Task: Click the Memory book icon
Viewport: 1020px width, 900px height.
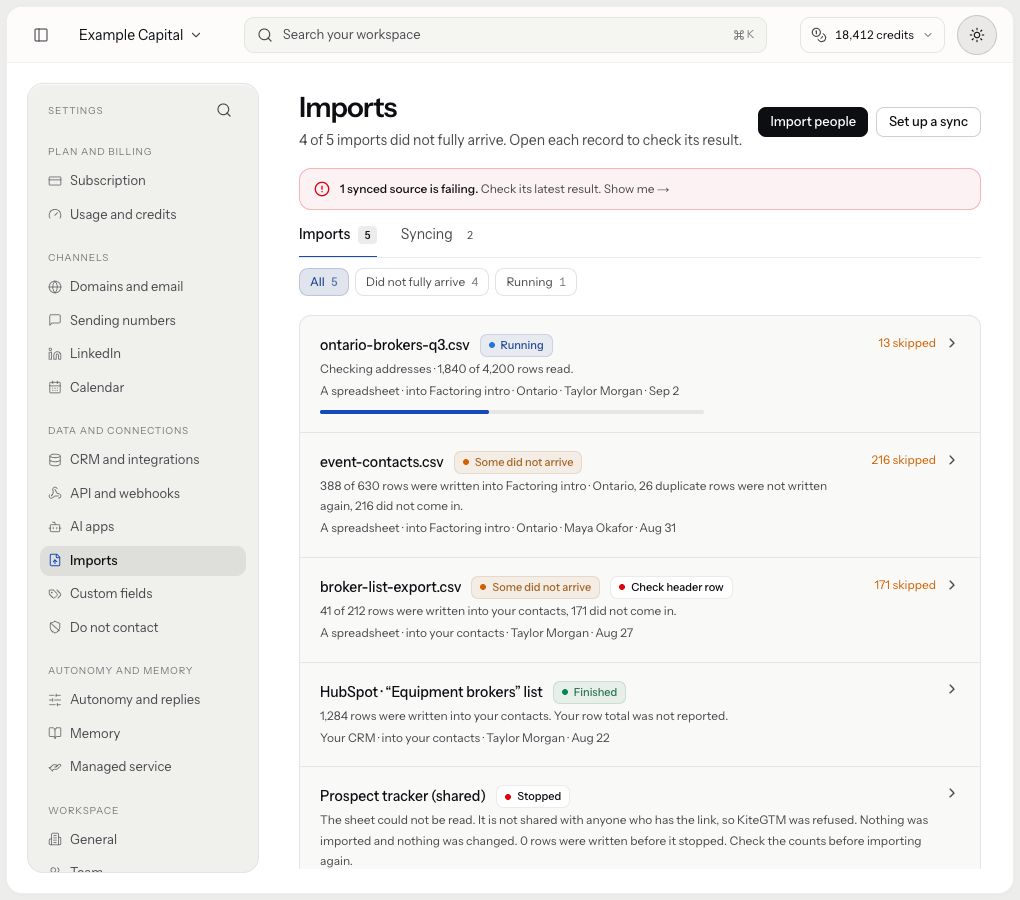Action: [x=55, y=733]
